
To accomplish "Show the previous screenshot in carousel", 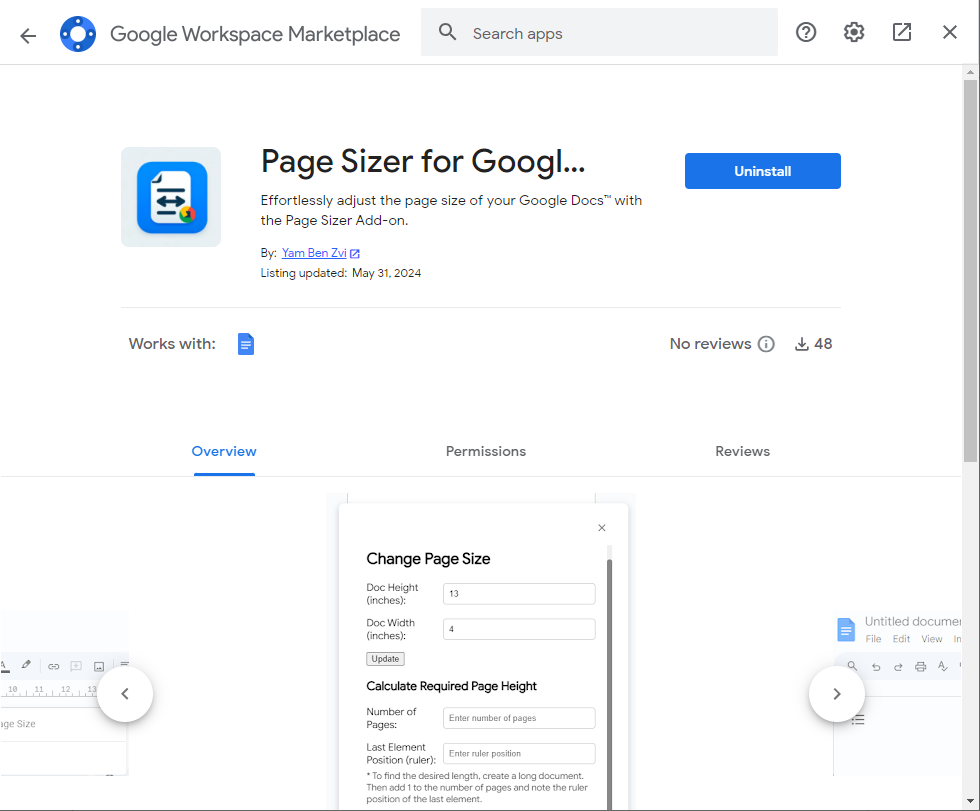I will point(125,694).
